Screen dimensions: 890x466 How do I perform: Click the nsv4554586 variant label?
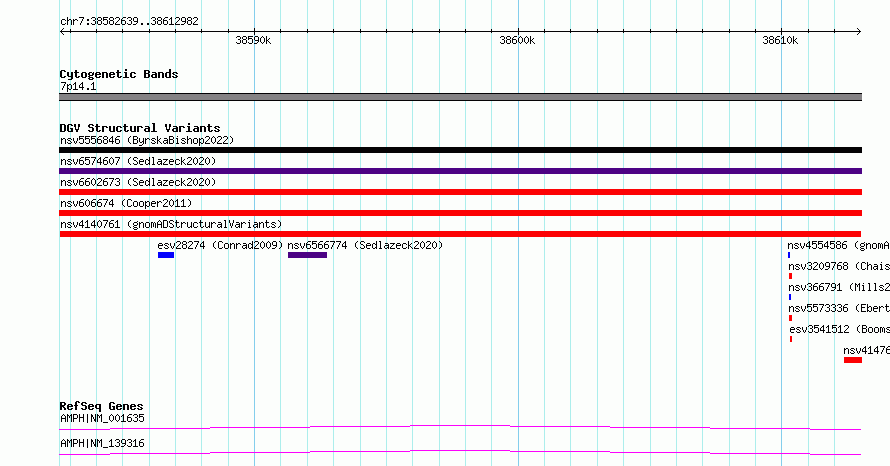(838, 245)
